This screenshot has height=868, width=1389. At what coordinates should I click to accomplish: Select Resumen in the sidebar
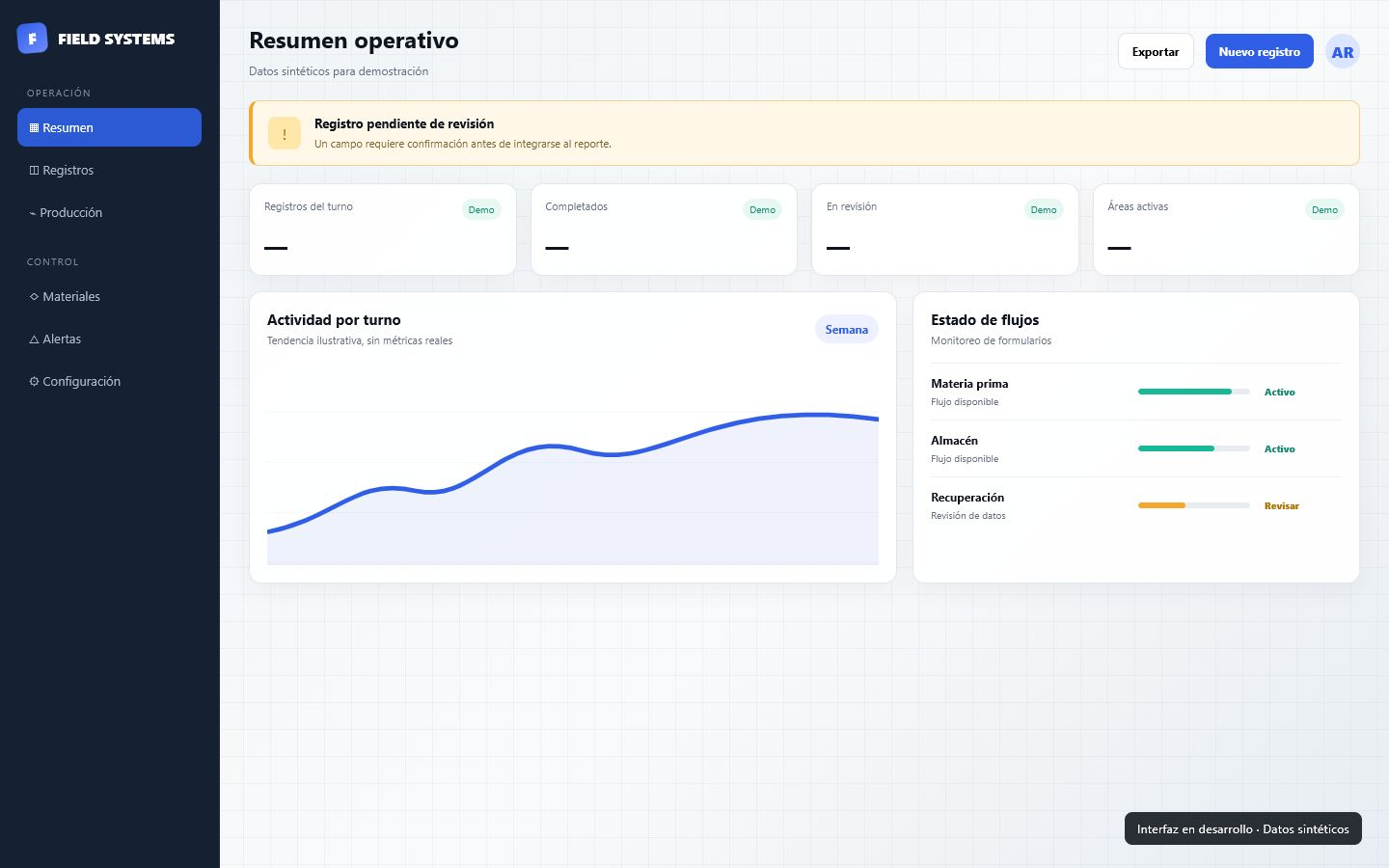(109, 127)
